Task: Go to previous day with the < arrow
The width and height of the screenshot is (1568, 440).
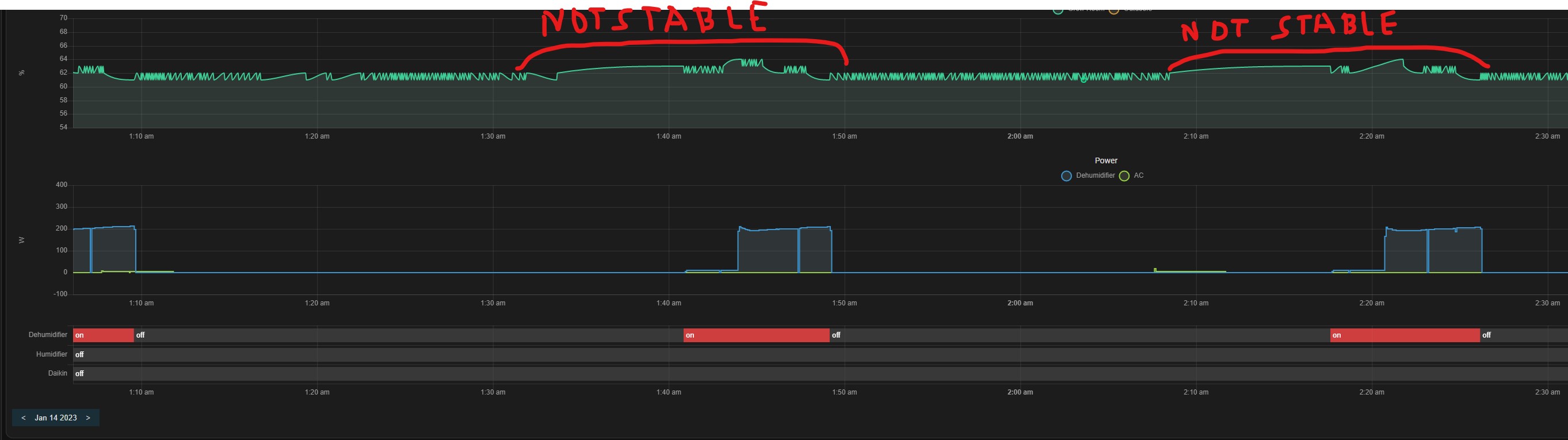Action: click(x=23, y=418)
